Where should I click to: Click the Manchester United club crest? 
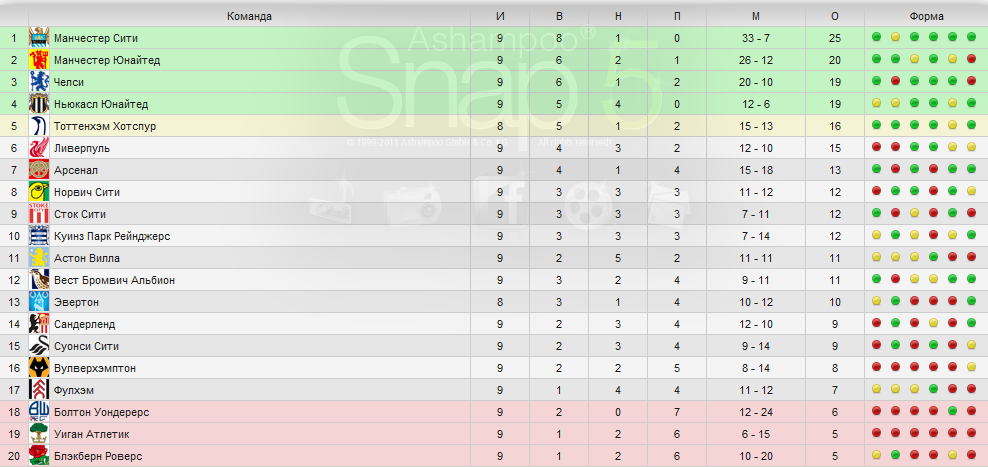[39, 60]
